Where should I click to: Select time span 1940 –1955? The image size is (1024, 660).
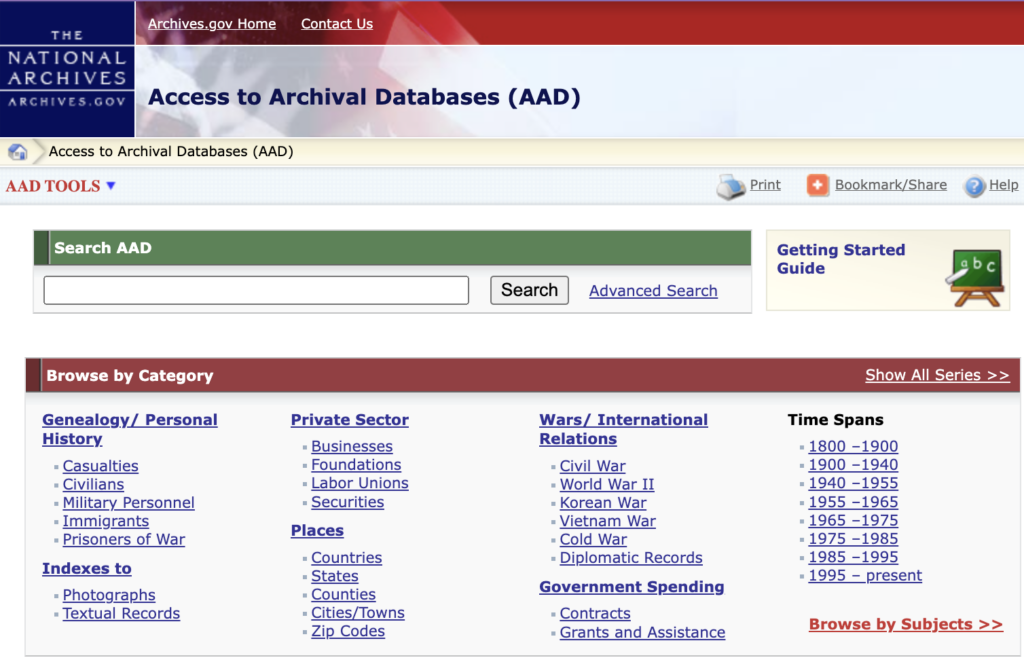[854, 483]
